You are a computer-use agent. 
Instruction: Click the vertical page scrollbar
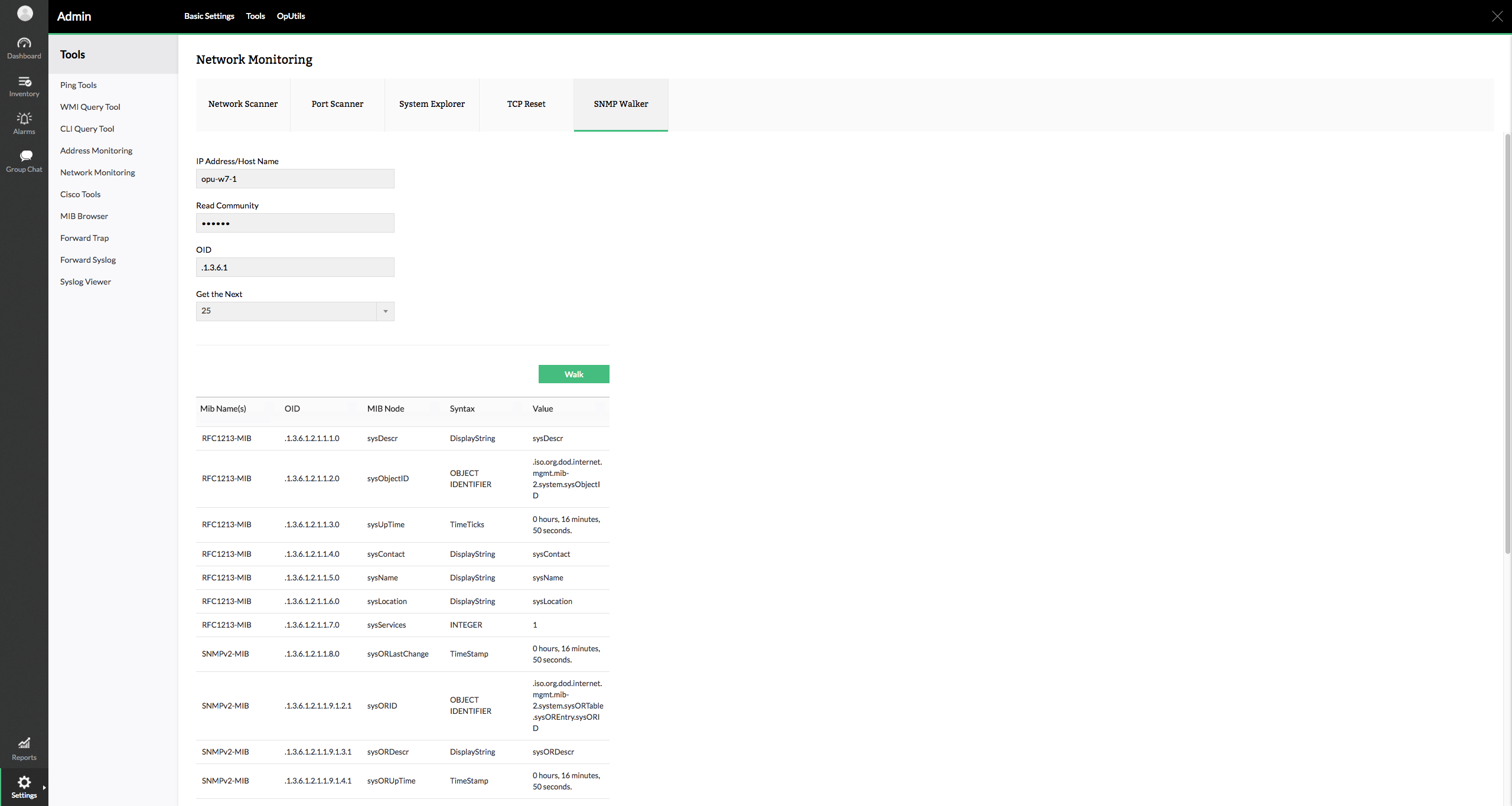[x=1507, y=342]
